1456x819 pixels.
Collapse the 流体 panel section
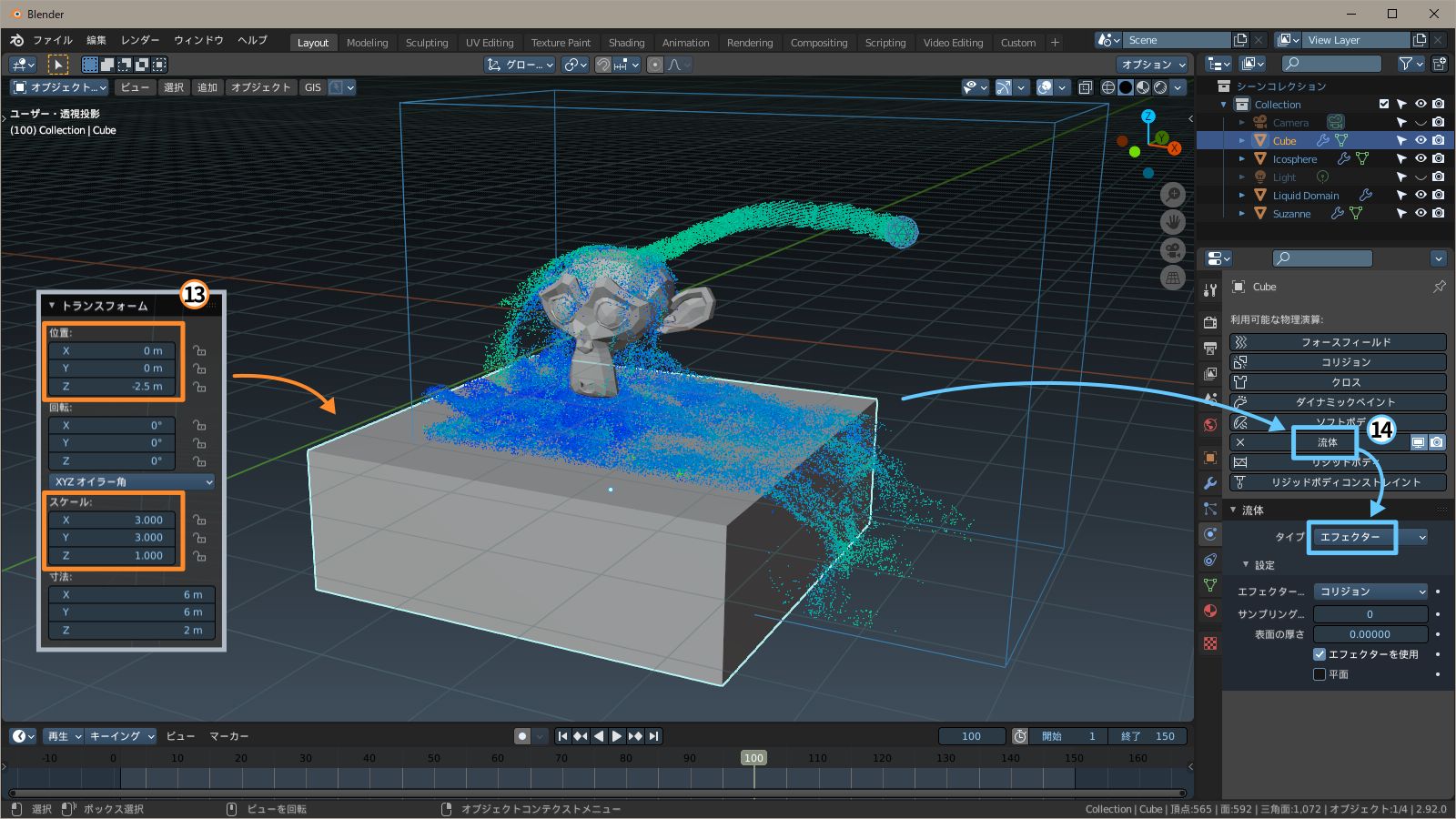(x=1234, y=511)
